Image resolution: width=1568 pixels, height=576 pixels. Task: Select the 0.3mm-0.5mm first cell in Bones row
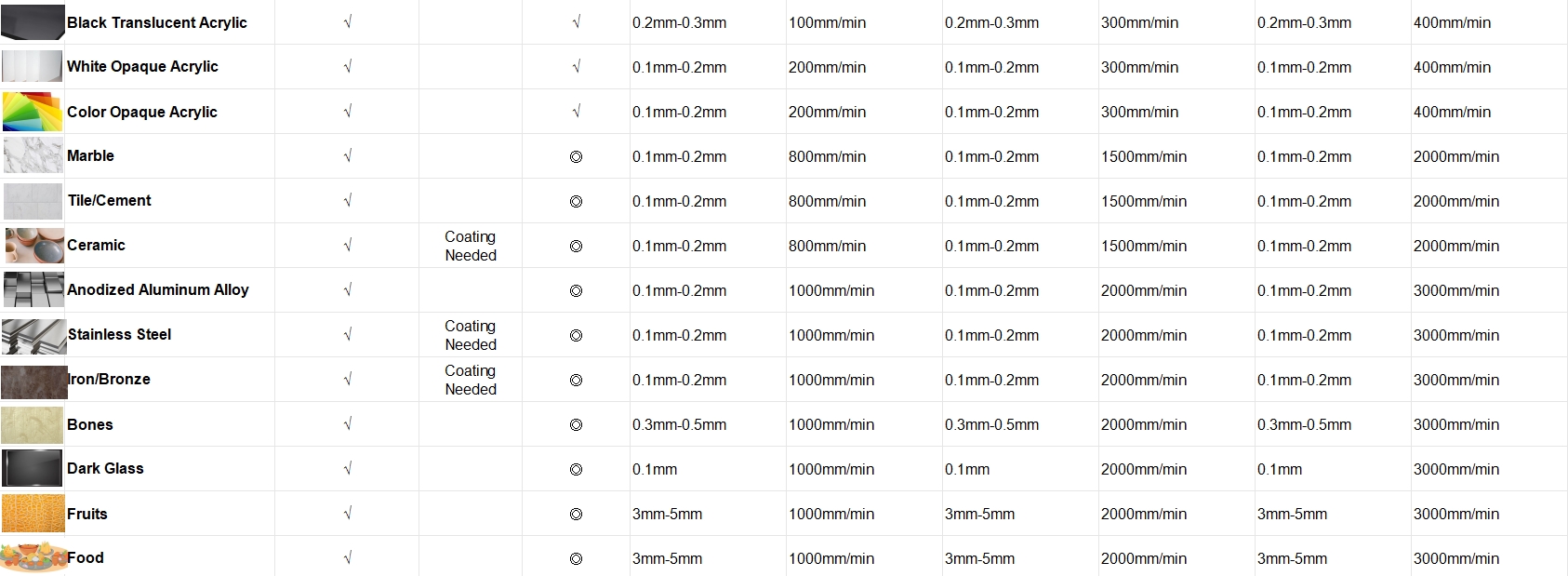tap(680, 424)
